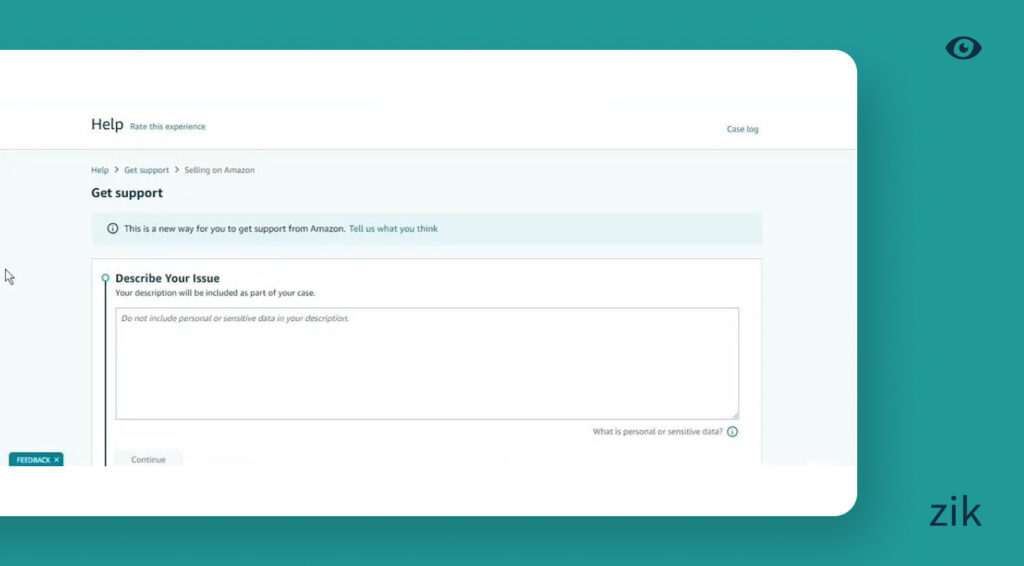Click the chevron after the Help breadcrumb

[x=116, y=170]
